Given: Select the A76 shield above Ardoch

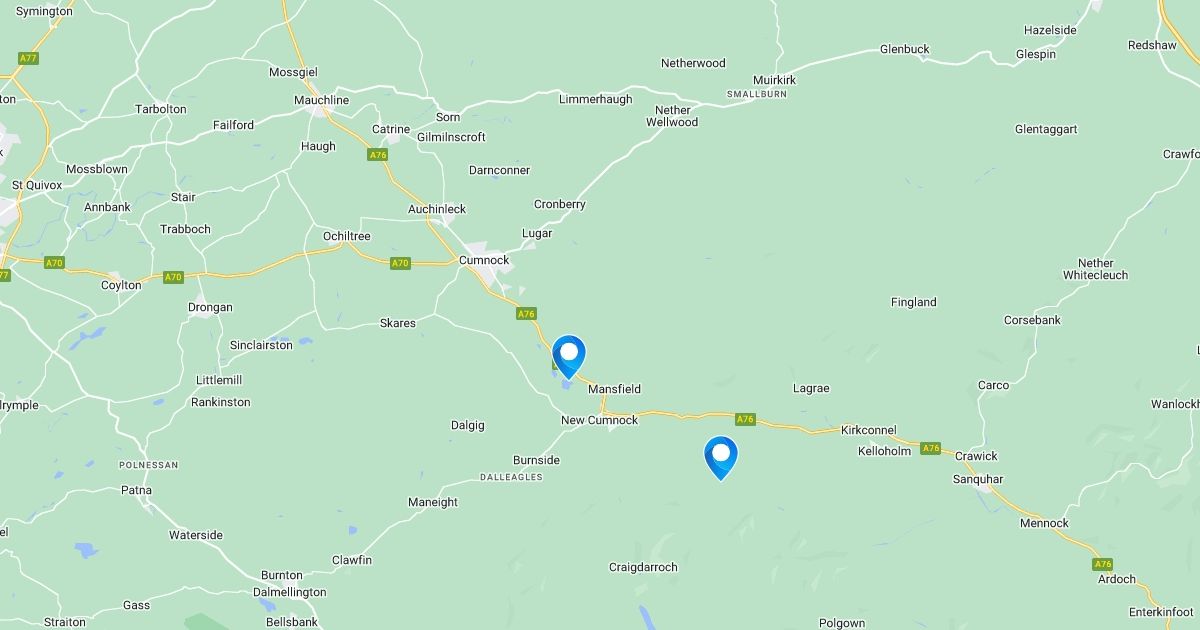Looking at the screenshot, I should point(1103,564).
